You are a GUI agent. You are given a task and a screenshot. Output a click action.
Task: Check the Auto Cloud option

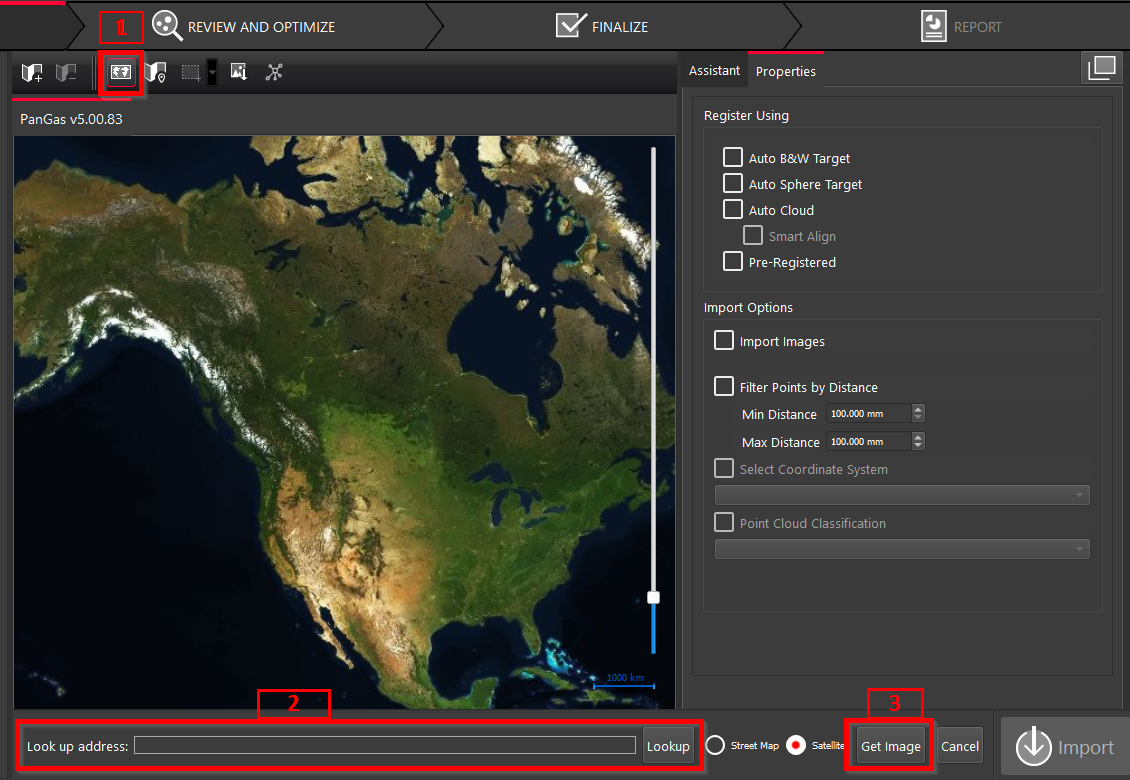coord(733,210)
